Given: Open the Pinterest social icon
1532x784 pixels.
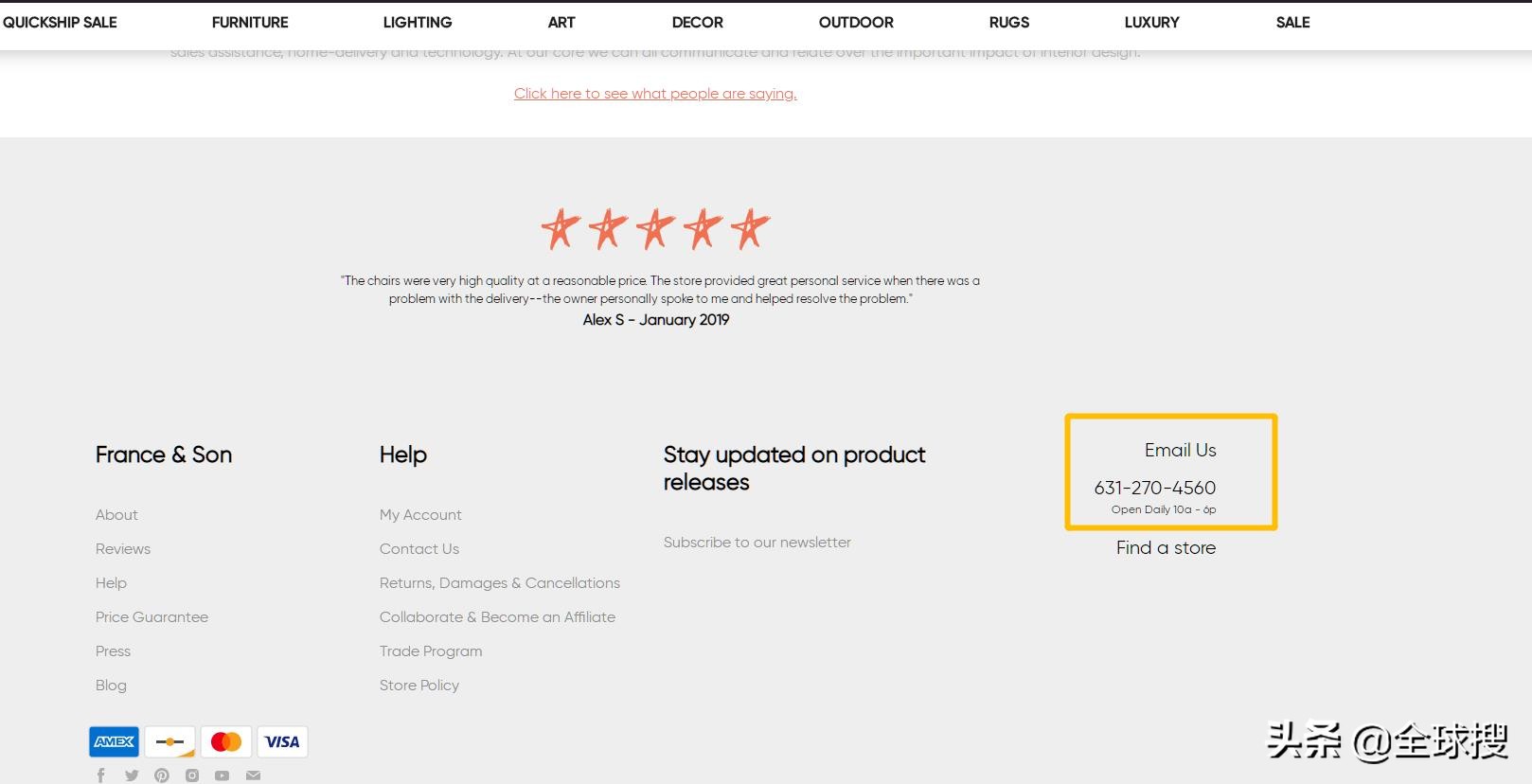Looking at the screenshot, I should pyautogui.click(x=162, y=775).
